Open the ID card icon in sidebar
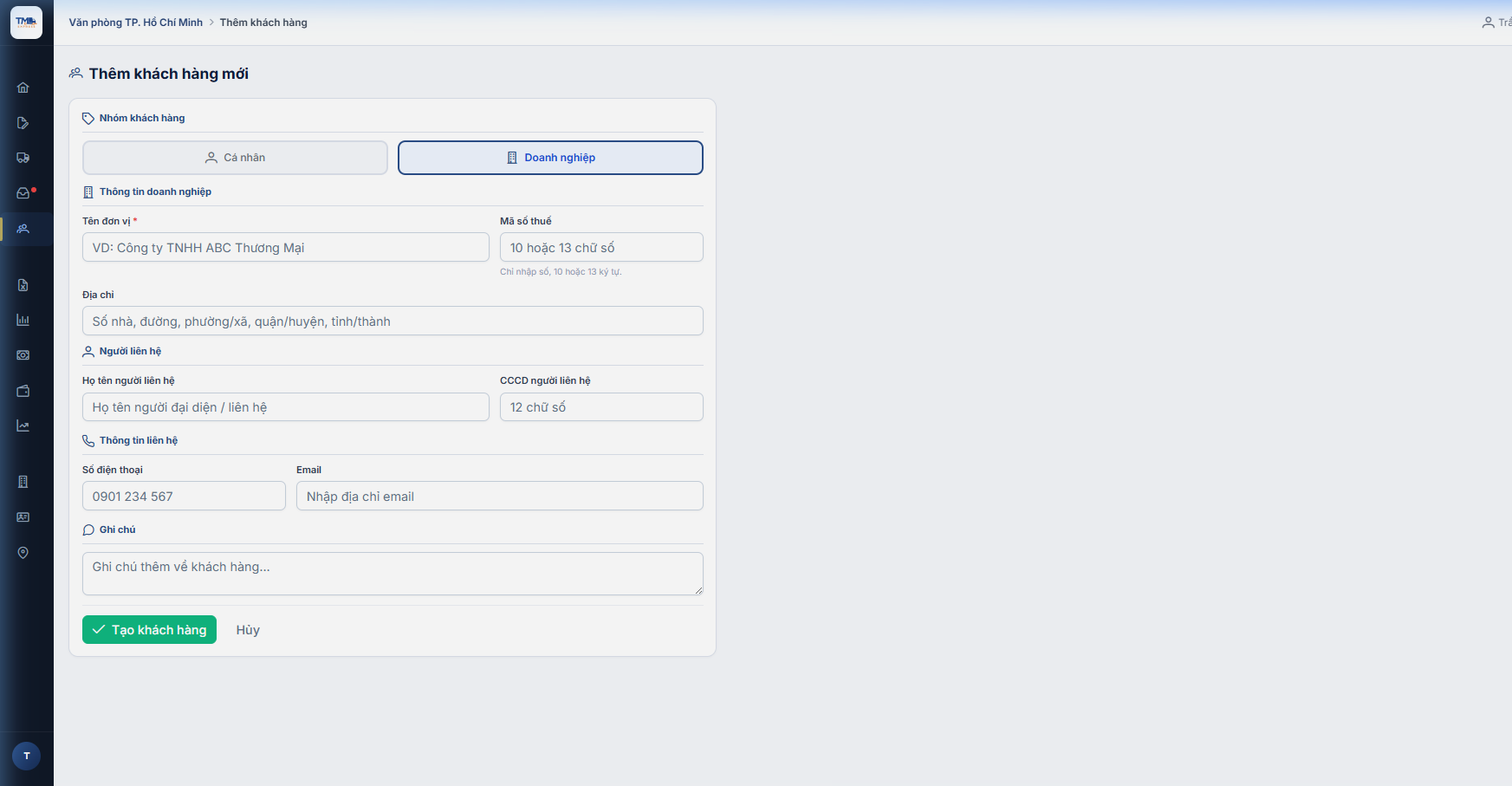Viewport: 1512px width, 786px height. (x=23, y=517)
